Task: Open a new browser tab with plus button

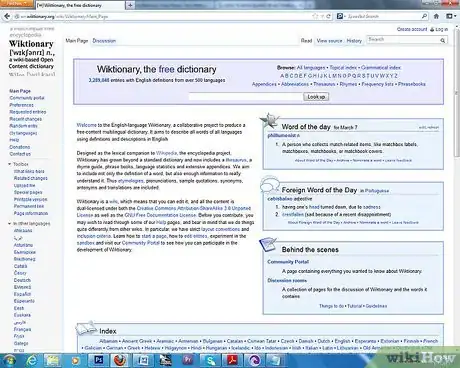Action: click(x=130, y=5)
